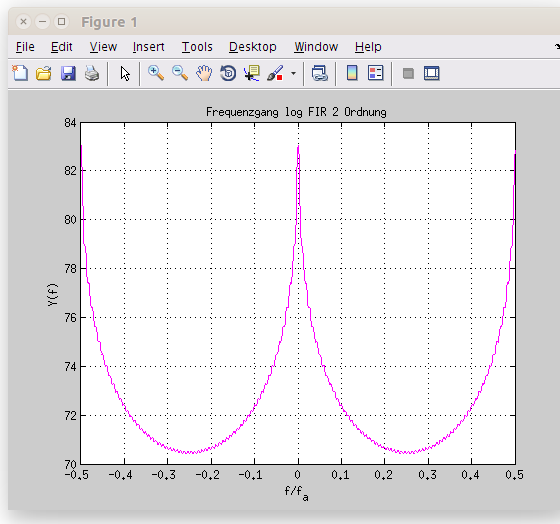Image resolution: width=560 pixels, height=524 pixels.
Task: Activate the Zoom Out magnifier
Action: pyautogui.click(x=180, y=73)
